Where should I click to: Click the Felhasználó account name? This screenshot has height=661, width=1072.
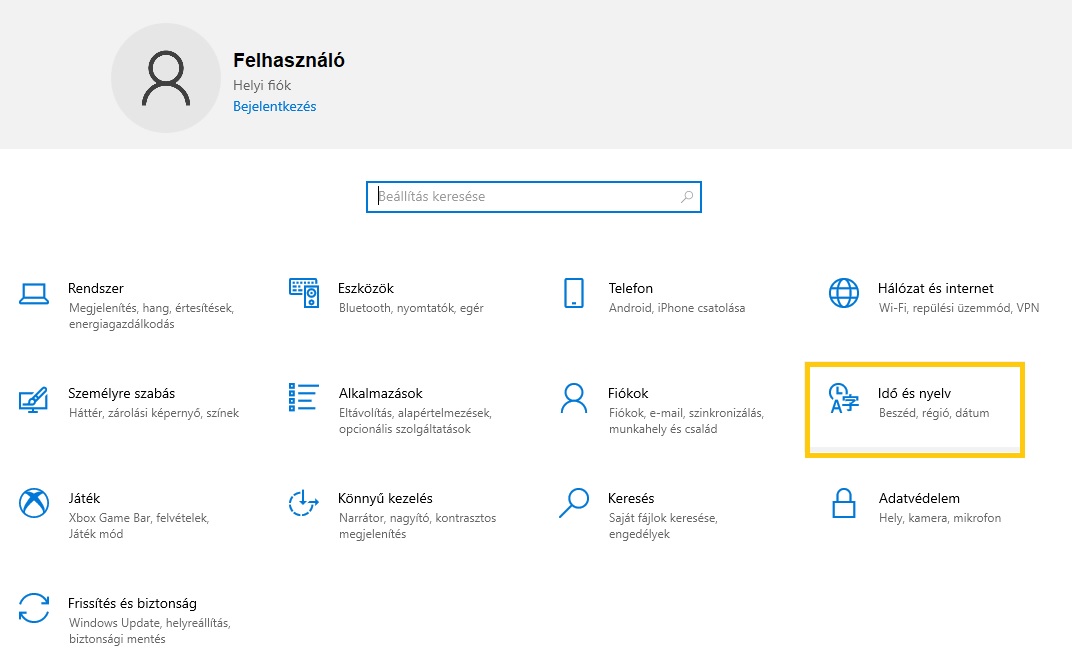[289, 60]
